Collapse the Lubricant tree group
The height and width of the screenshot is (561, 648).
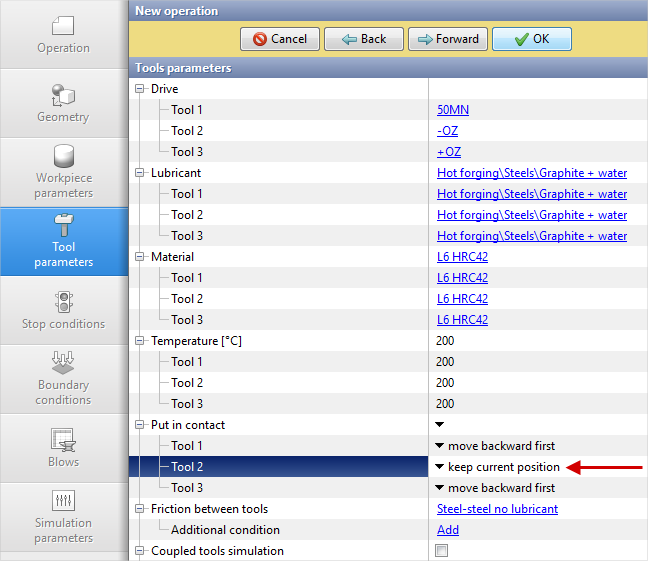click(140, 173)
